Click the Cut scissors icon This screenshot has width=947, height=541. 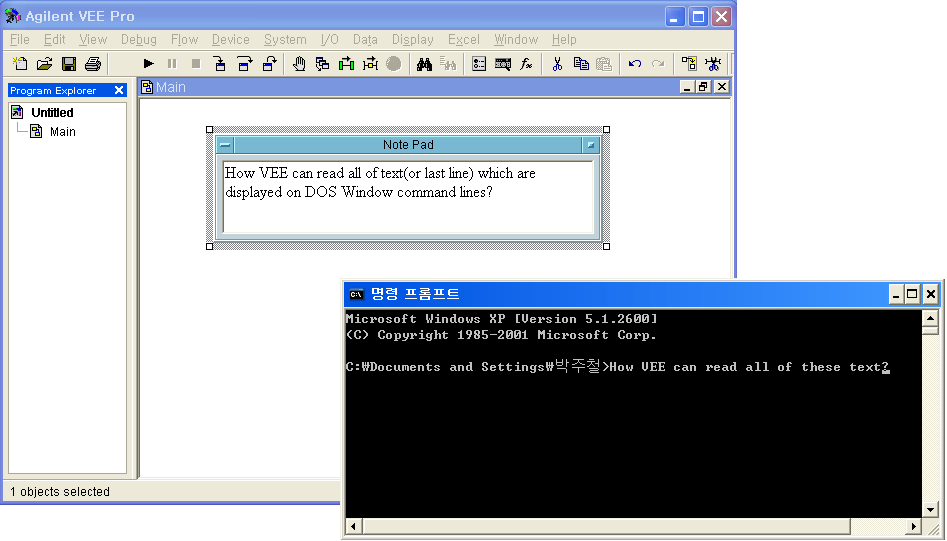(x=557, y=64)
